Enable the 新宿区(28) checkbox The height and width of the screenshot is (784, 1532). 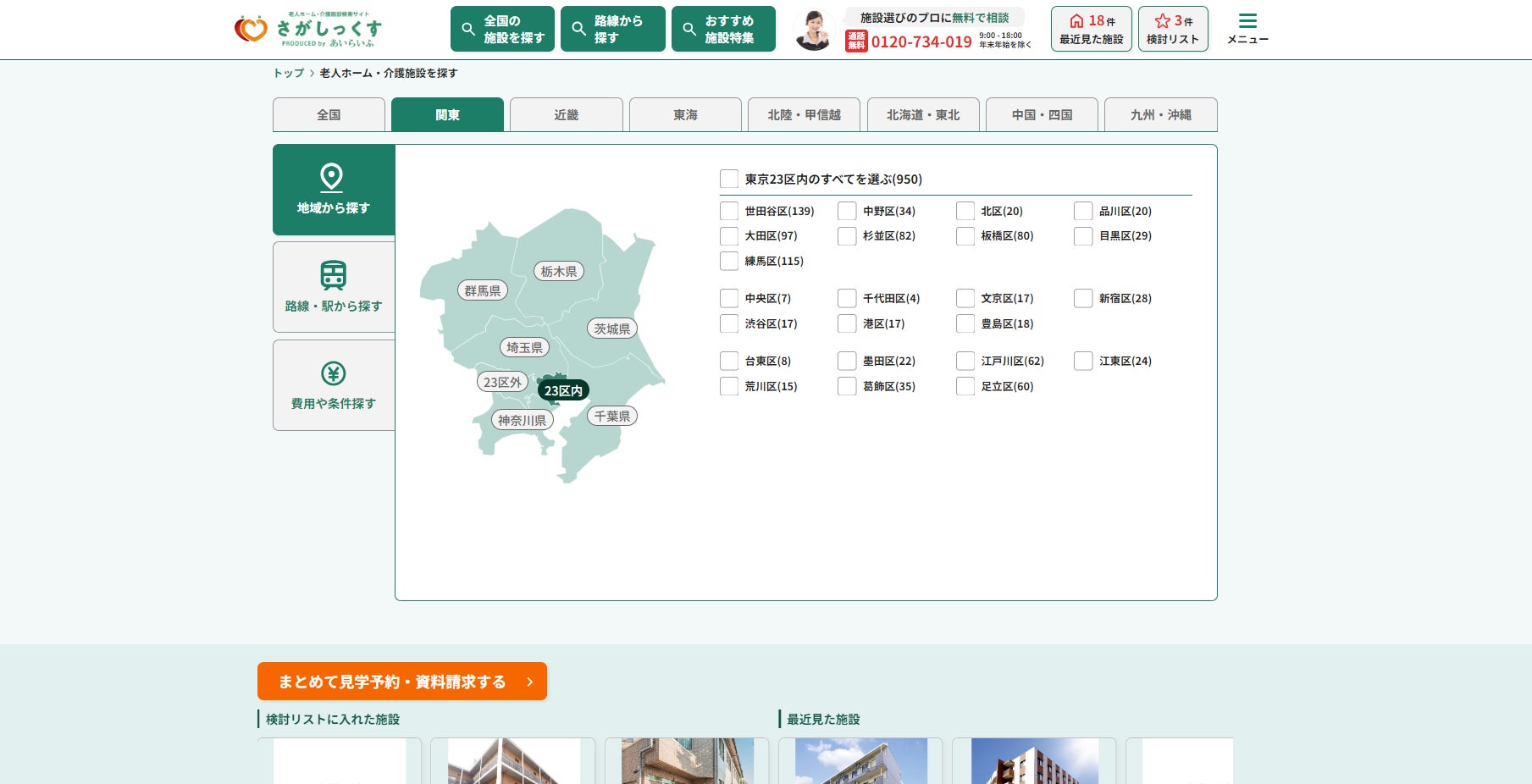click(1083, 298)
